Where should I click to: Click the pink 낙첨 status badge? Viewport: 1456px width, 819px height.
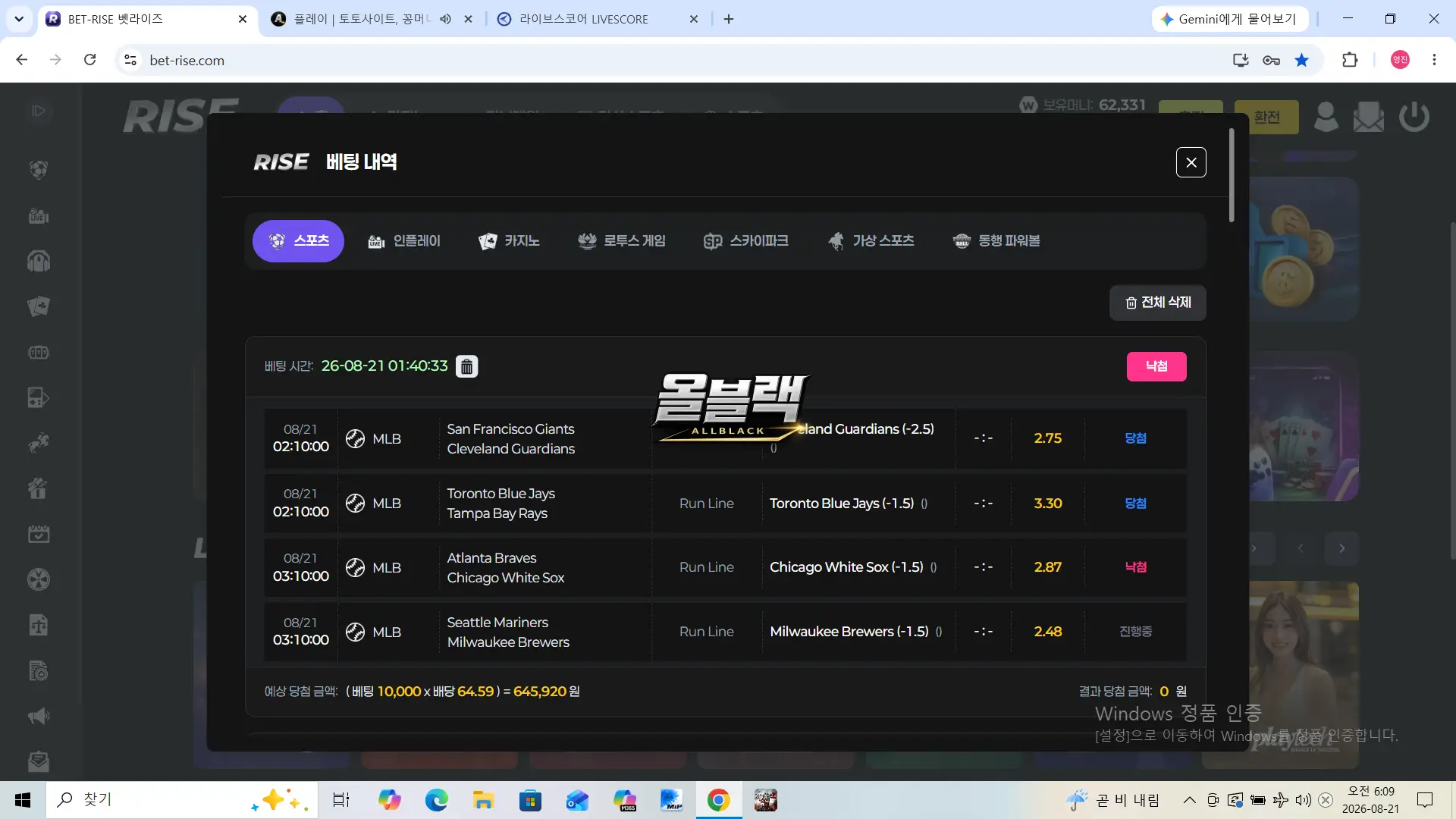click(x=1156, y=366)
